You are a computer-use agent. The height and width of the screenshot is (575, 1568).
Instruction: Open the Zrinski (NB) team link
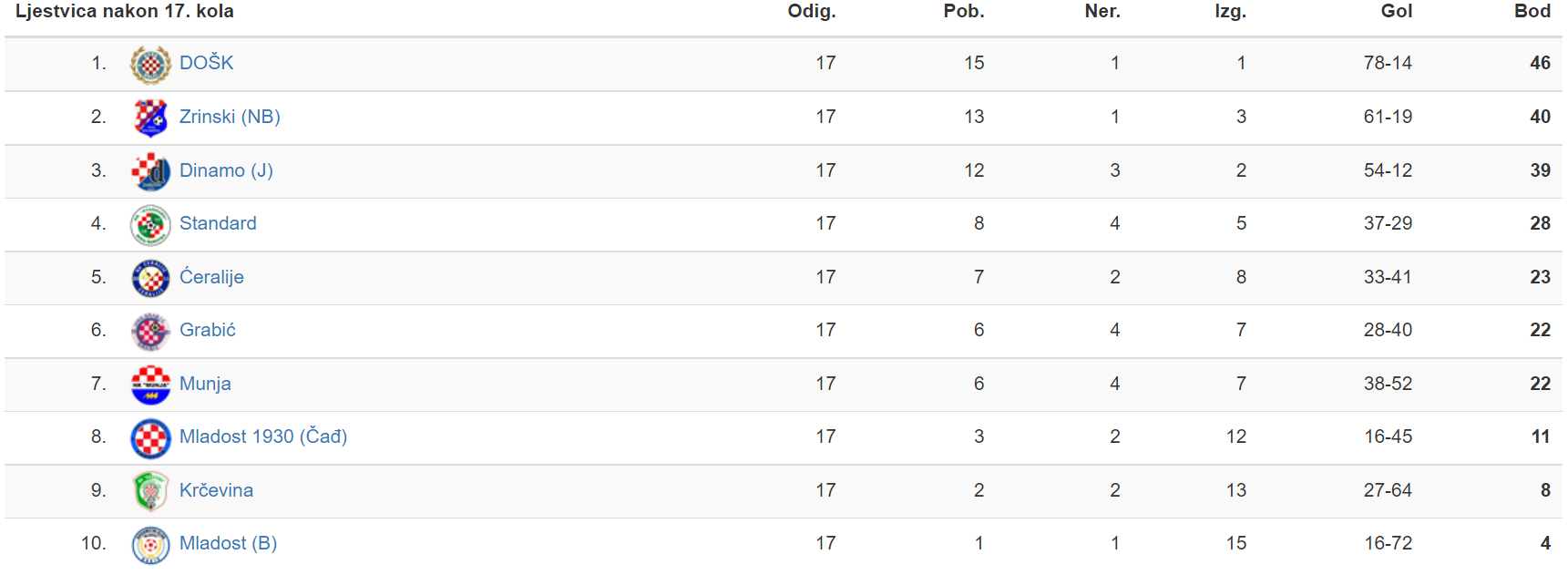(x=230, y=117)
